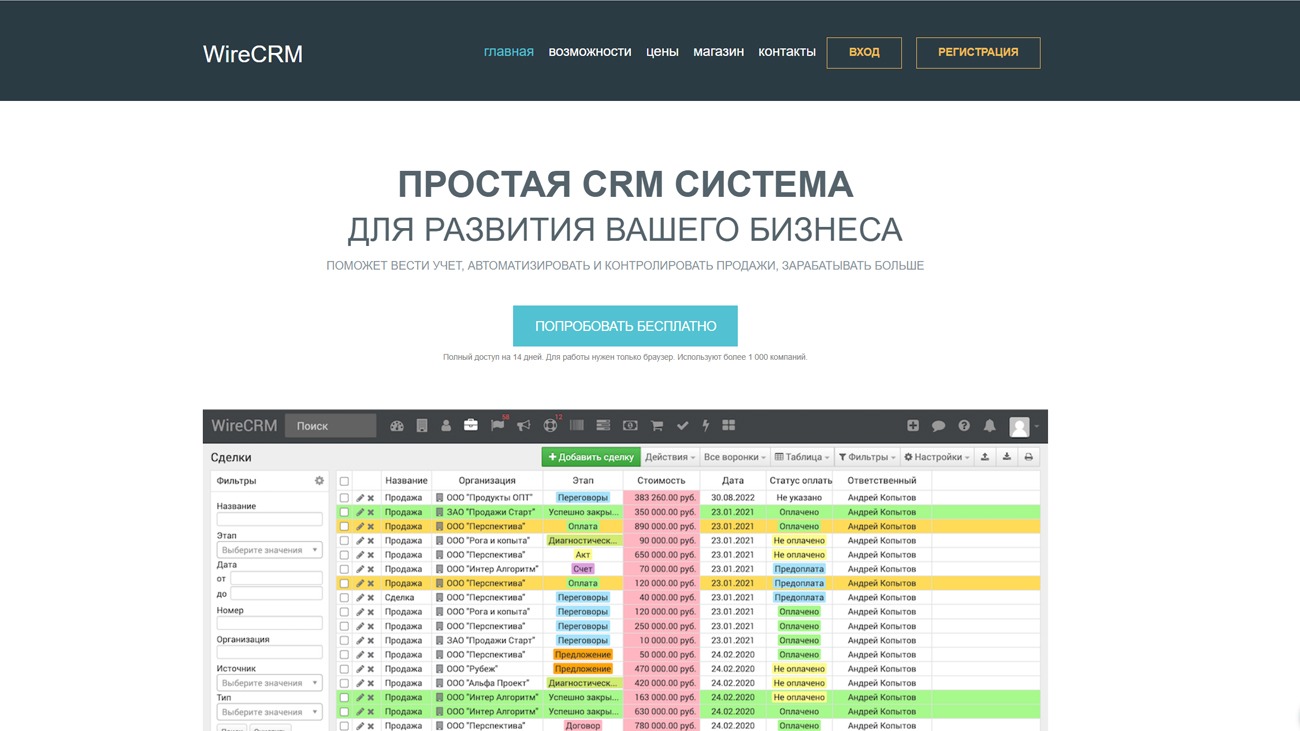
Task: Click the flag icon showing 58 notifications
Action: [496, 425]
